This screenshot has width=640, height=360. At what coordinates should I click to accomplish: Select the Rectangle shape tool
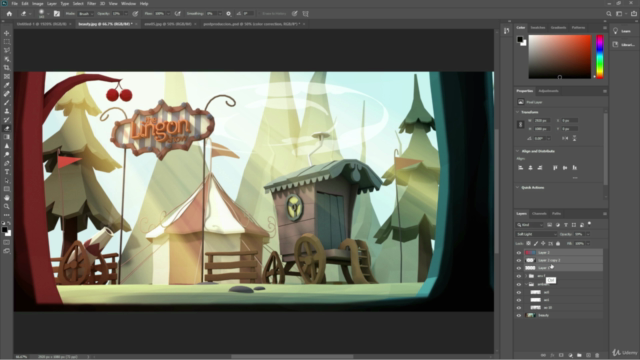click(7, 189)
